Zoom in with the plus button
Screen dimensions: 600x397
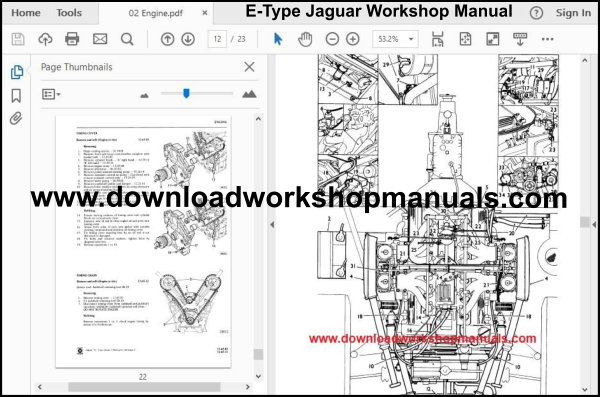click(352, 39)
